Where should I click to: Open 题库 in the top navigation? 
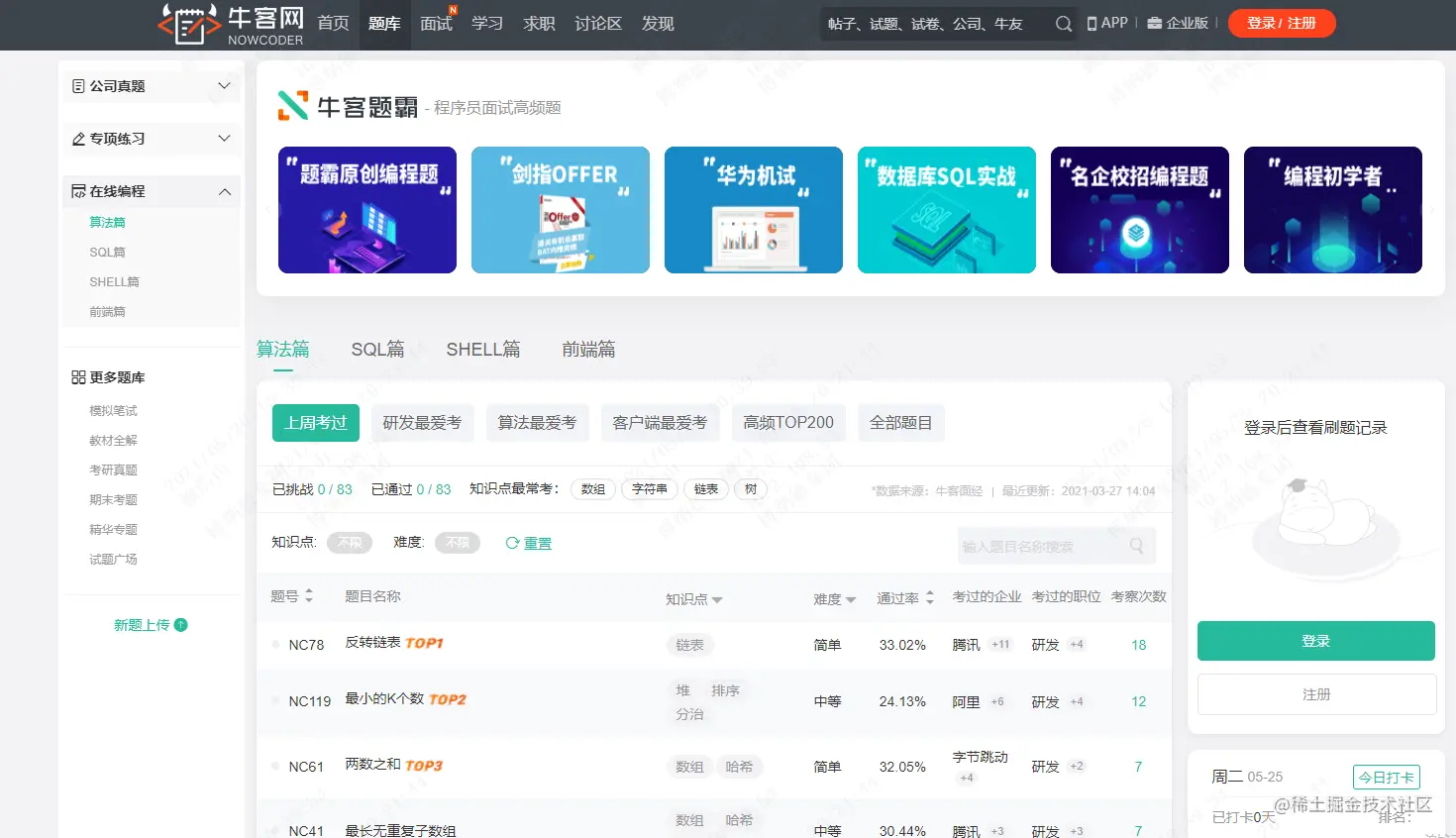(384, 24)
